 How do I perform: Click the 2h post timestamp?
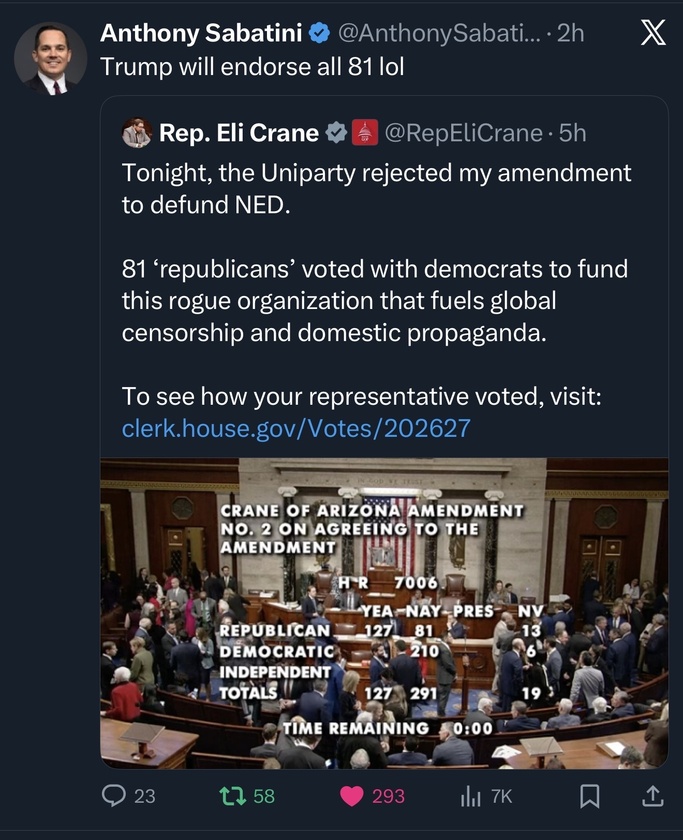tap(570, 33)
